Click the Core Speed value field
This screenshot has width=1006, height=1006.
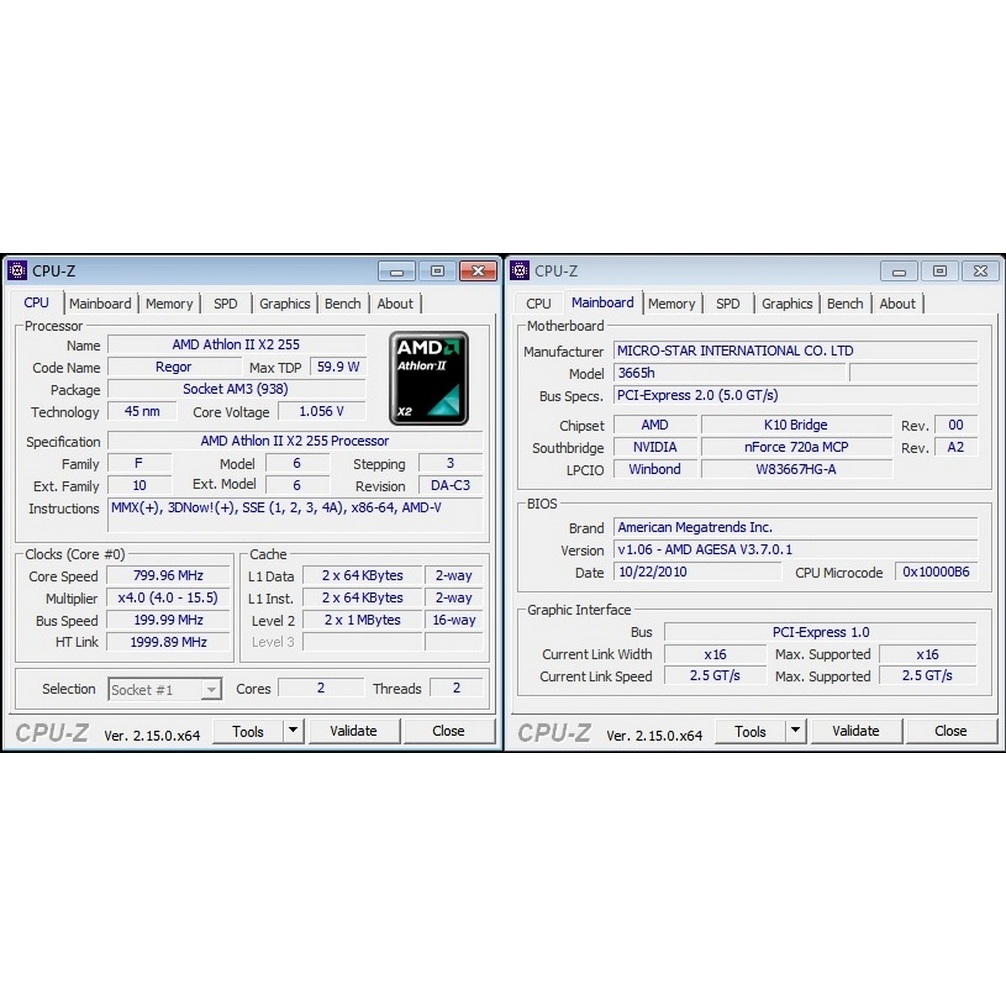(168, 576)
